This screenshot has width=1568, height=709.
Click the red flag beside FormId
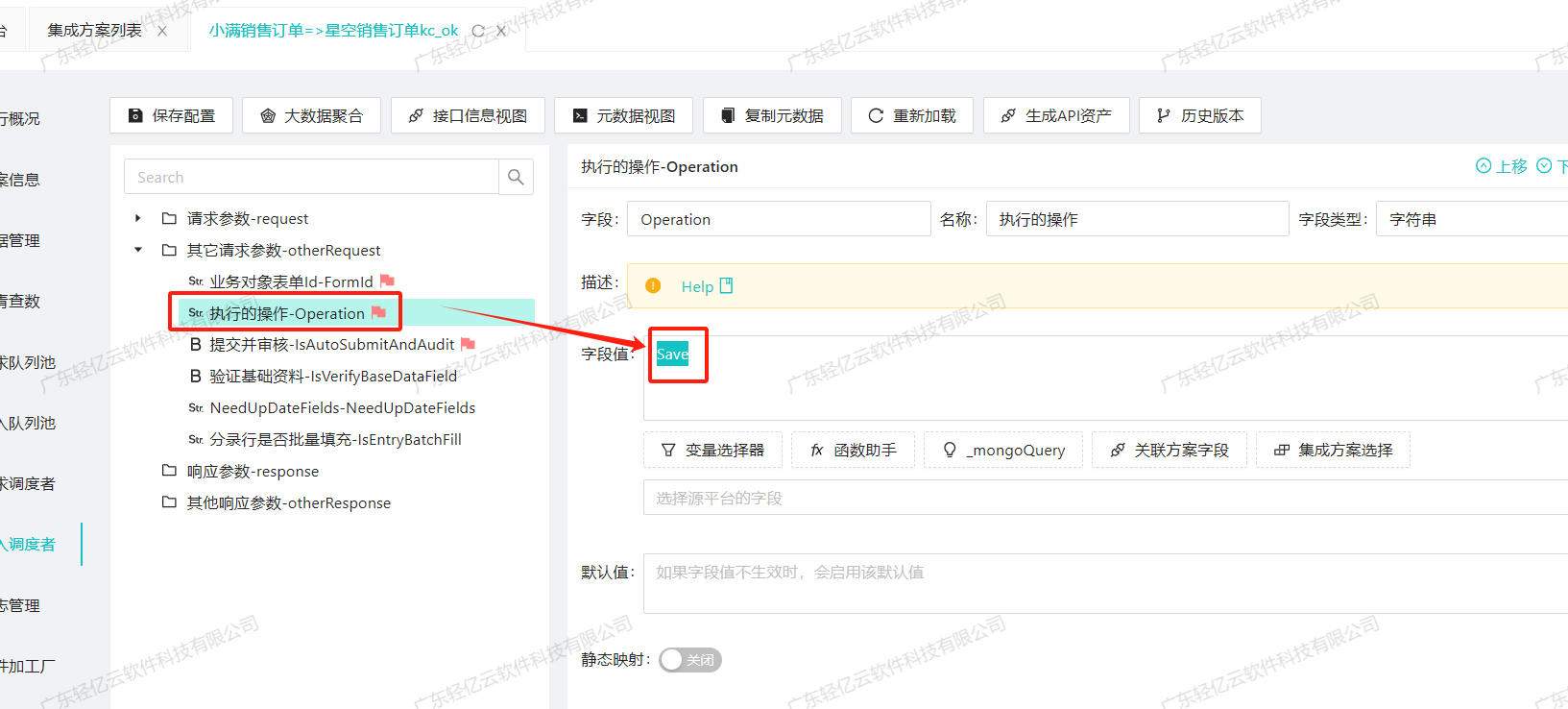pos(387,281)
